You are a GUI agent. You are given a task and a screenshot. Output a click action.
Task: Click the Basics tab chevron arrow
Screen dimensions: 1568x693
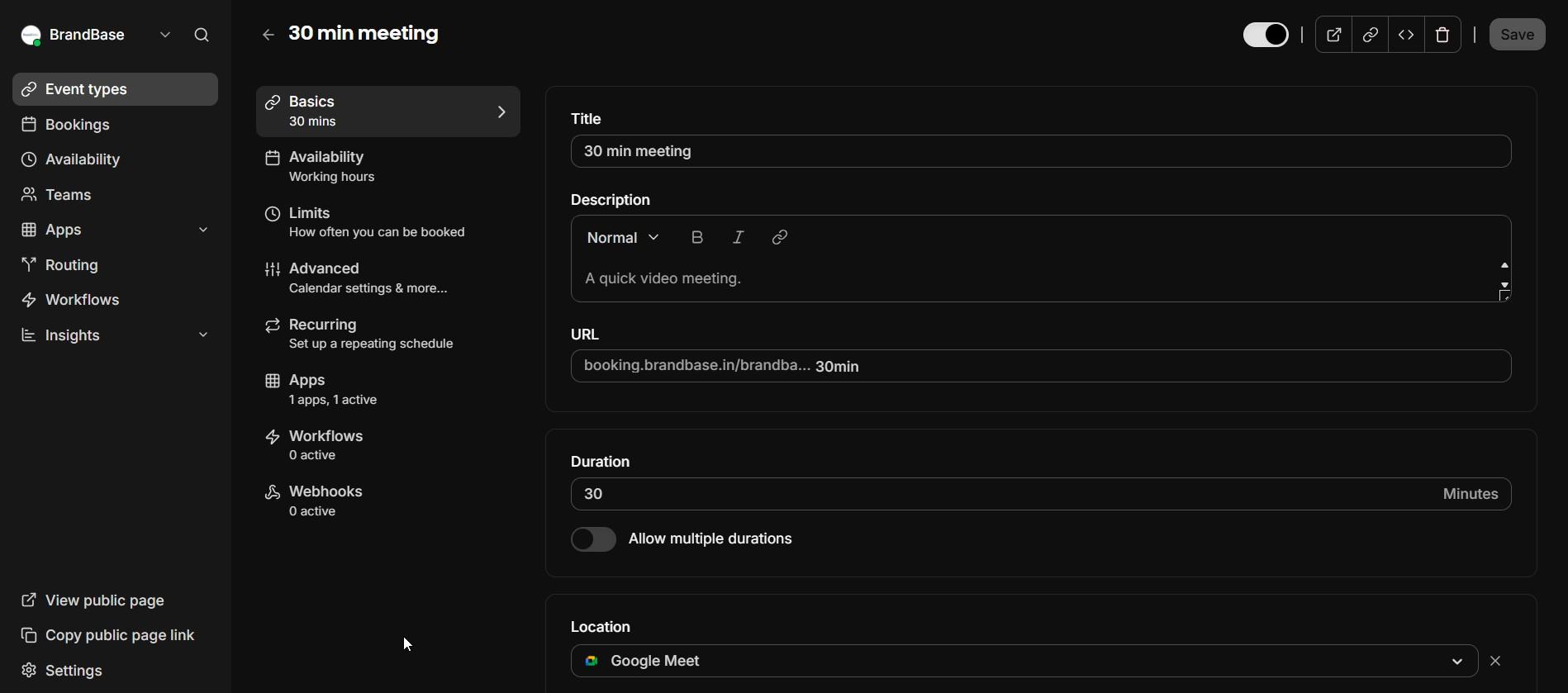[501, 112]
